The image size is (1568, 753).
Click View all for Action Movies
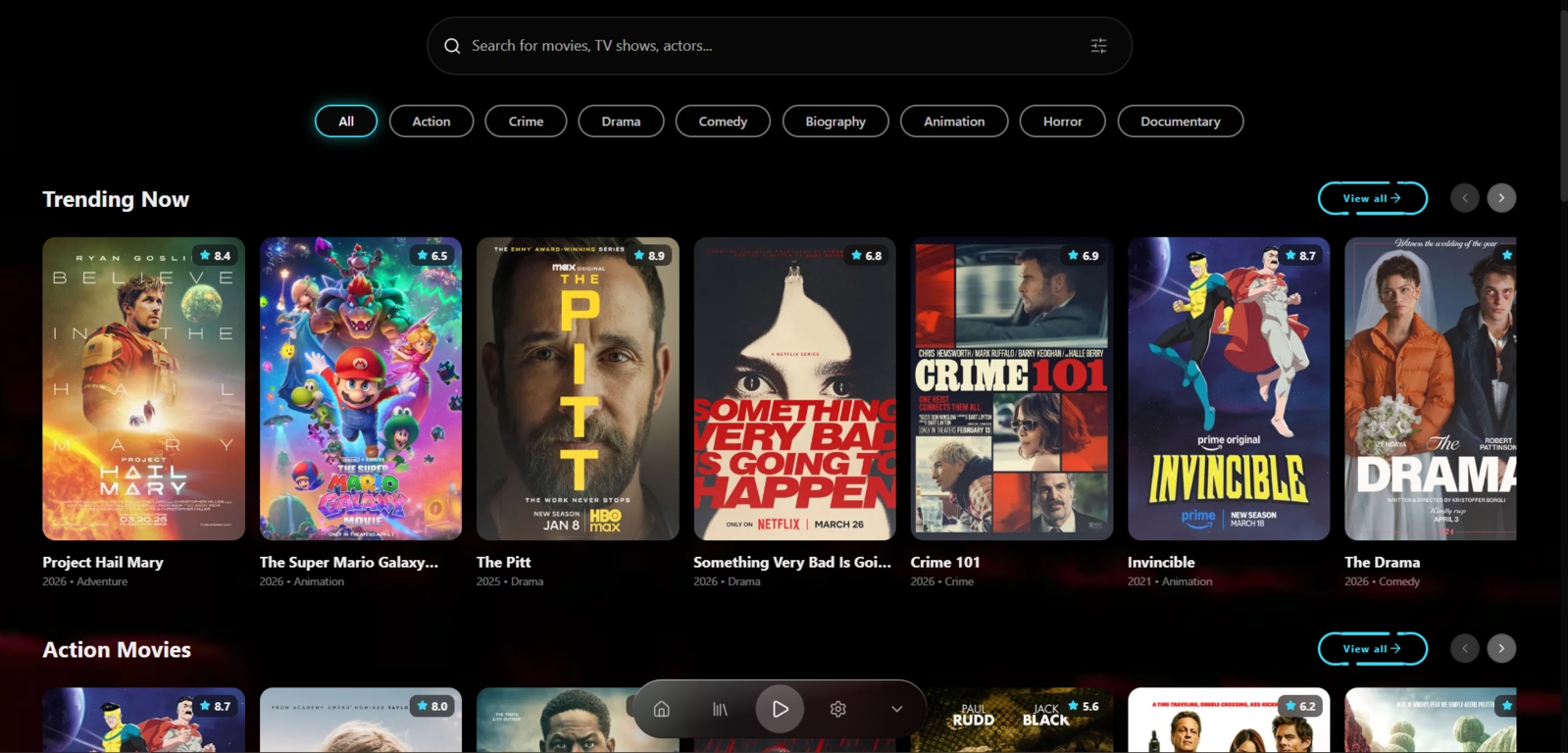pyautogui.click(x=1372, y=648)
